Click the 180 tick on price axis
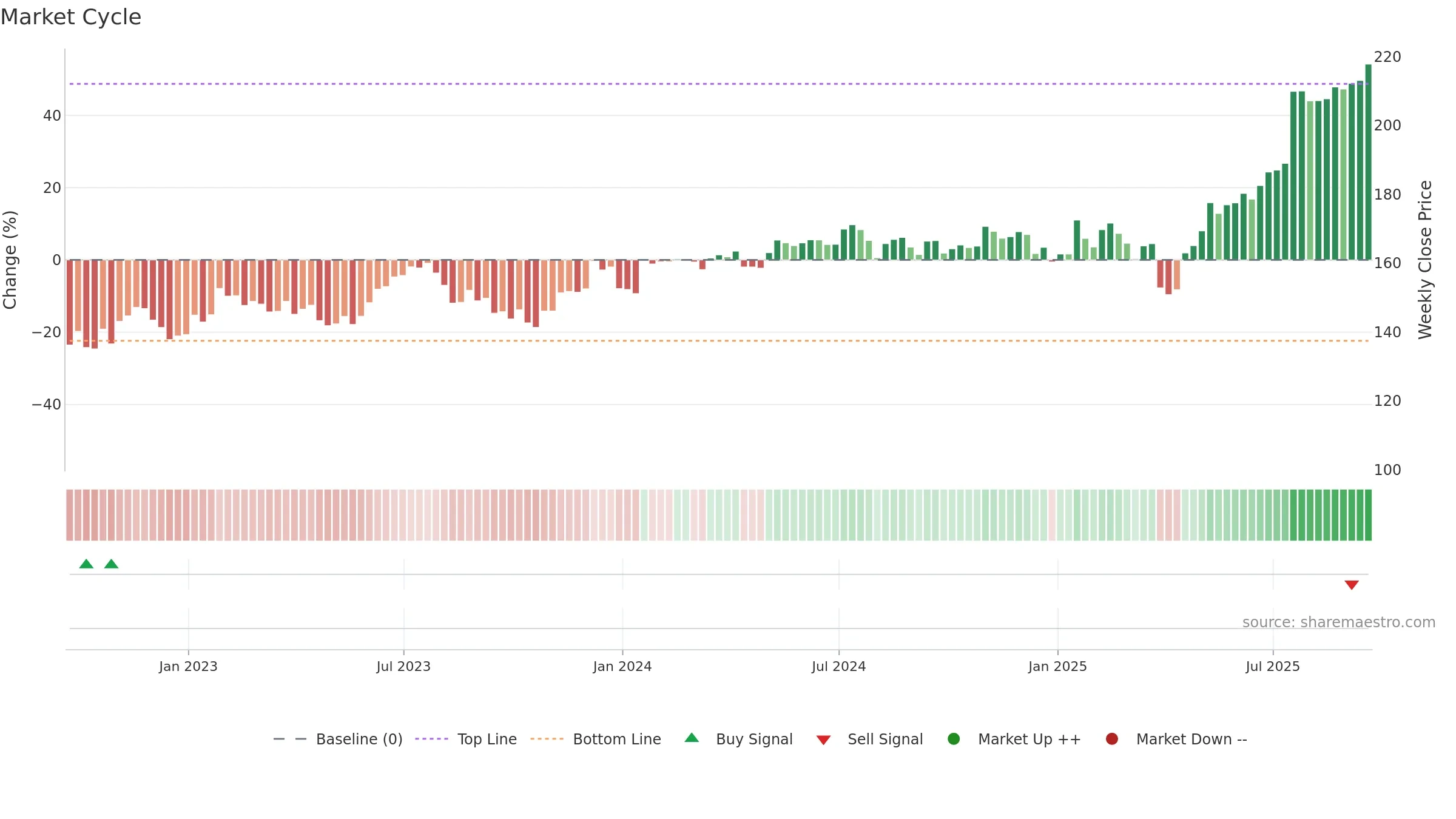1456x819 pixels. click(x=1387, y=195)
